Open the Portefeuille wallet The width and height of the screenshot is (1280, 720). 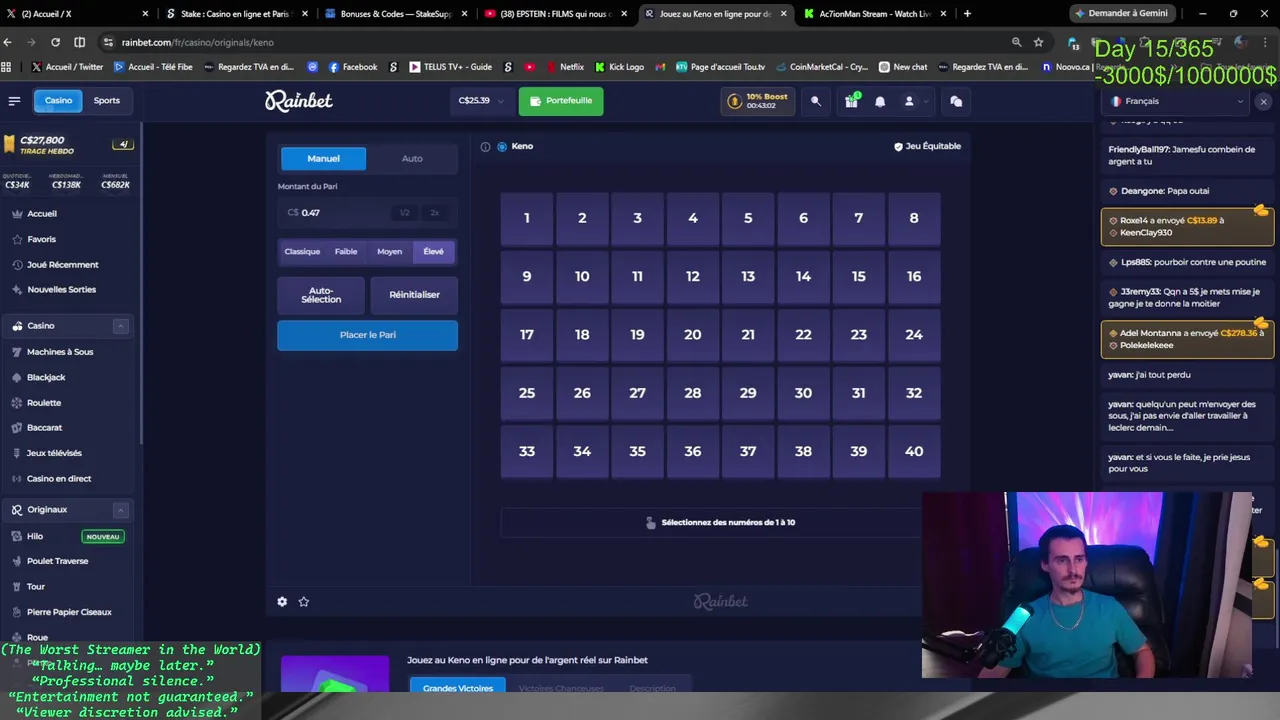[x=561, y=101]
